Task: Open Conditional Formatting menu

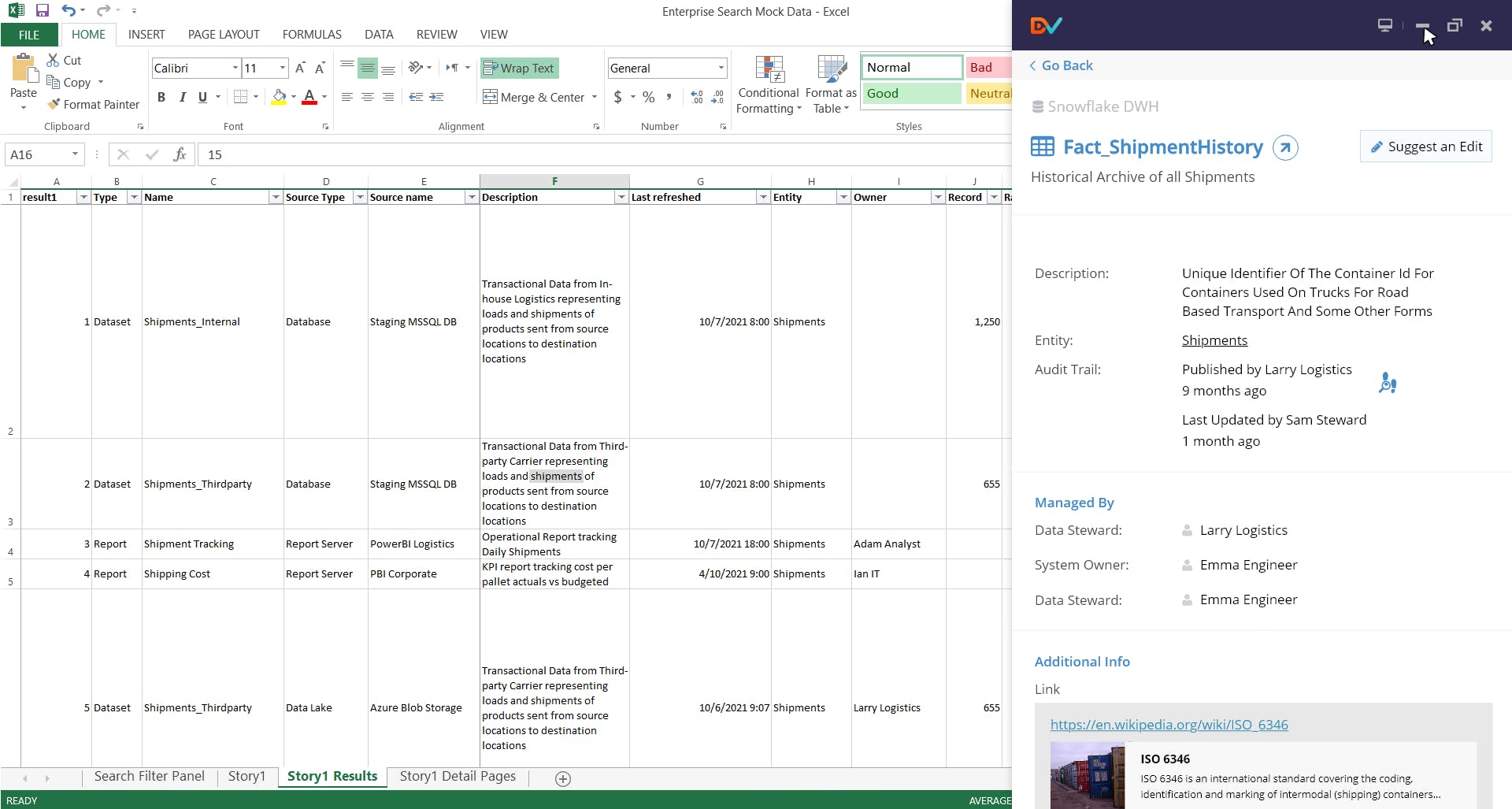Action: (x=769, y=85)
